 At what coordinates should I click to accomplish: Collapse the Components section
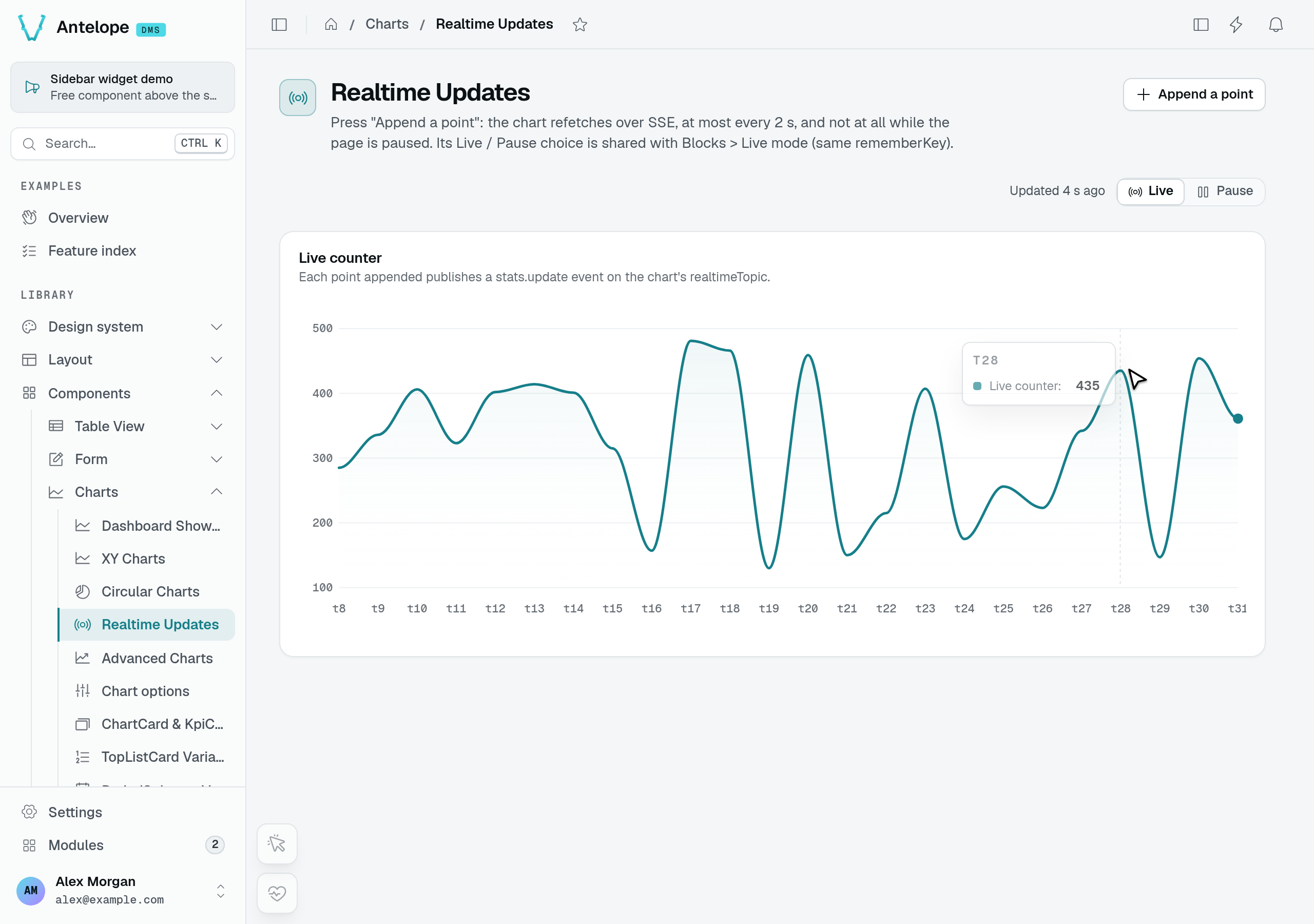click(123, 393)
